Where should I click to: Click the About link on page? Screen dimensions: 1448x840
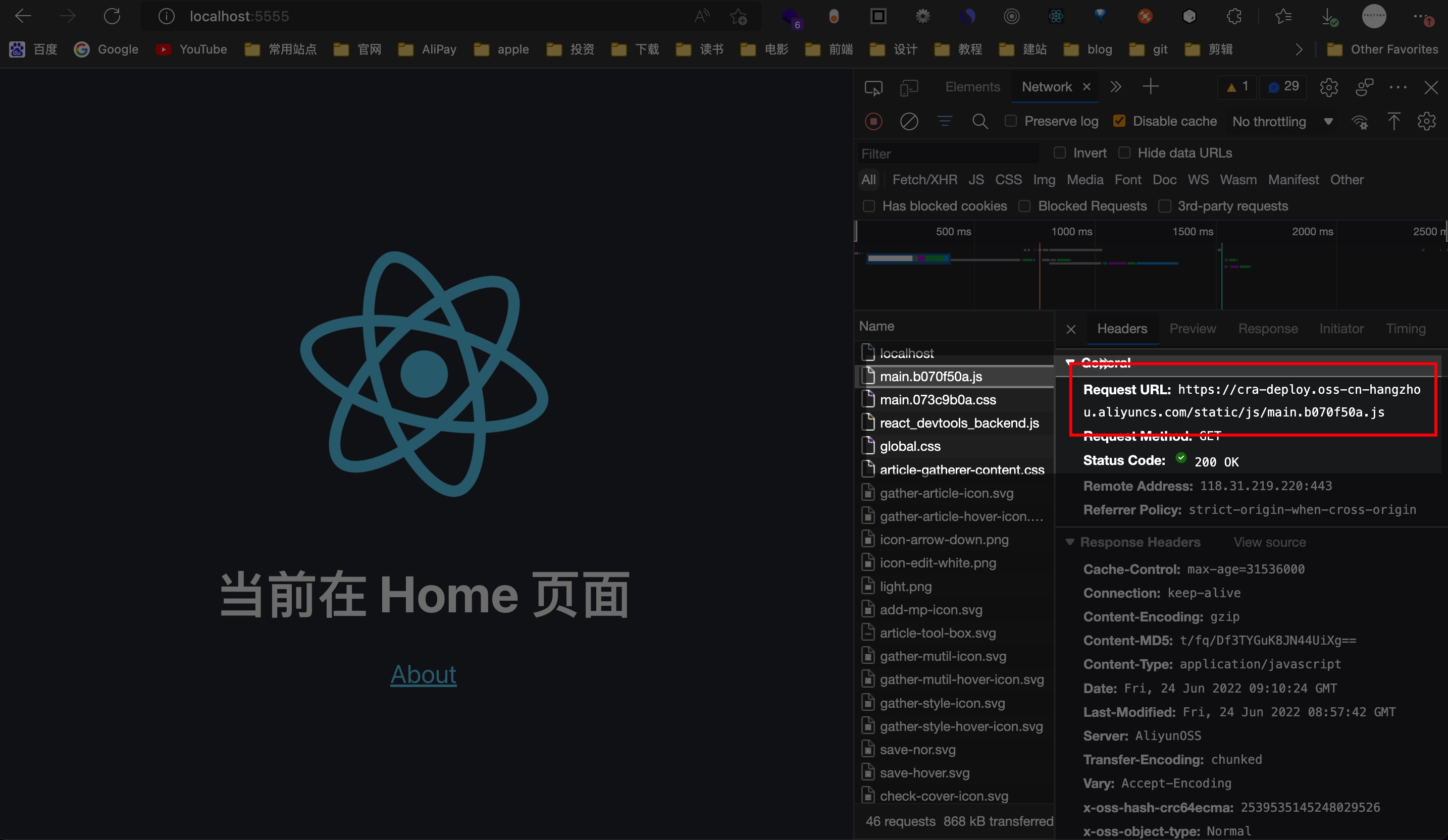(x=424, y=674)
